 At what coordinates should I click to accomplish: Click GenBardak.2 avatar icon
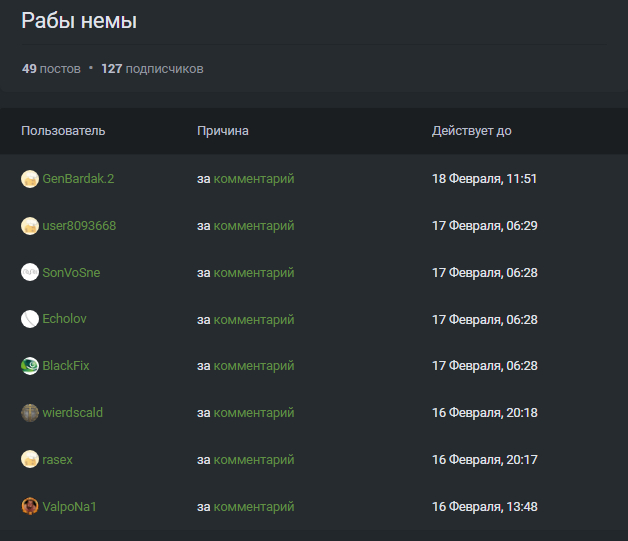pyautogui.click(x=29, y=179)
